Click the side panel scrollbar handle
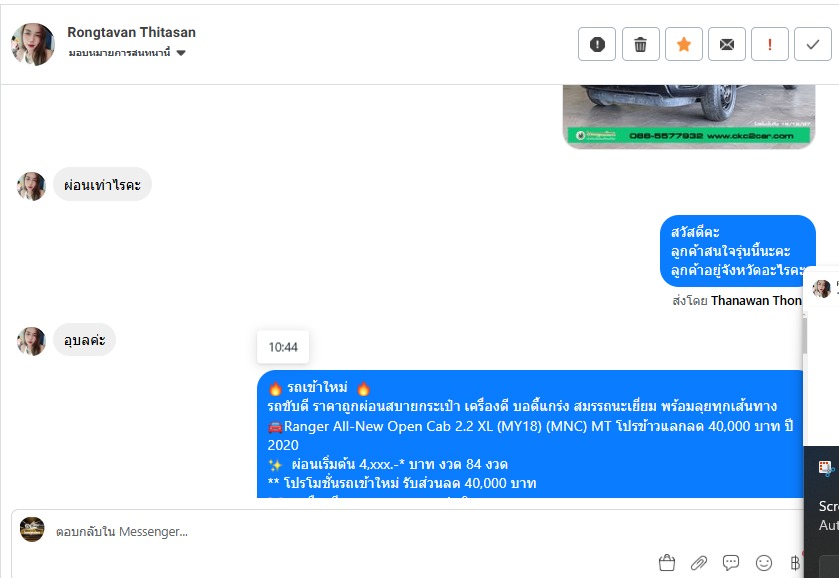The height and width of the screenshot is (578, 839). coord(804,334)
